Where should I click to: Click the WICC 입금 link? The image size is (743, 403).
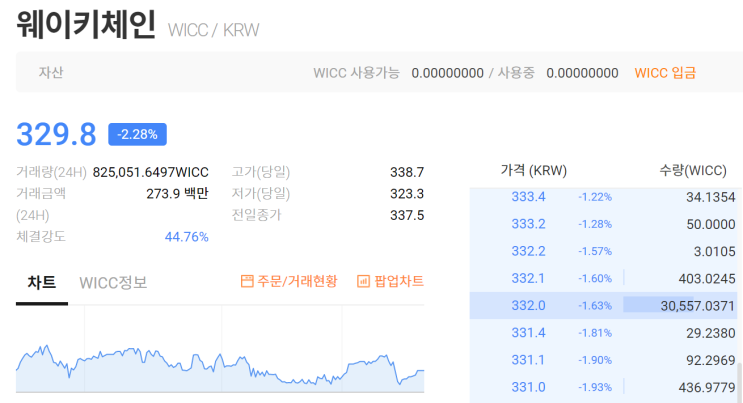tap(665, 73)
